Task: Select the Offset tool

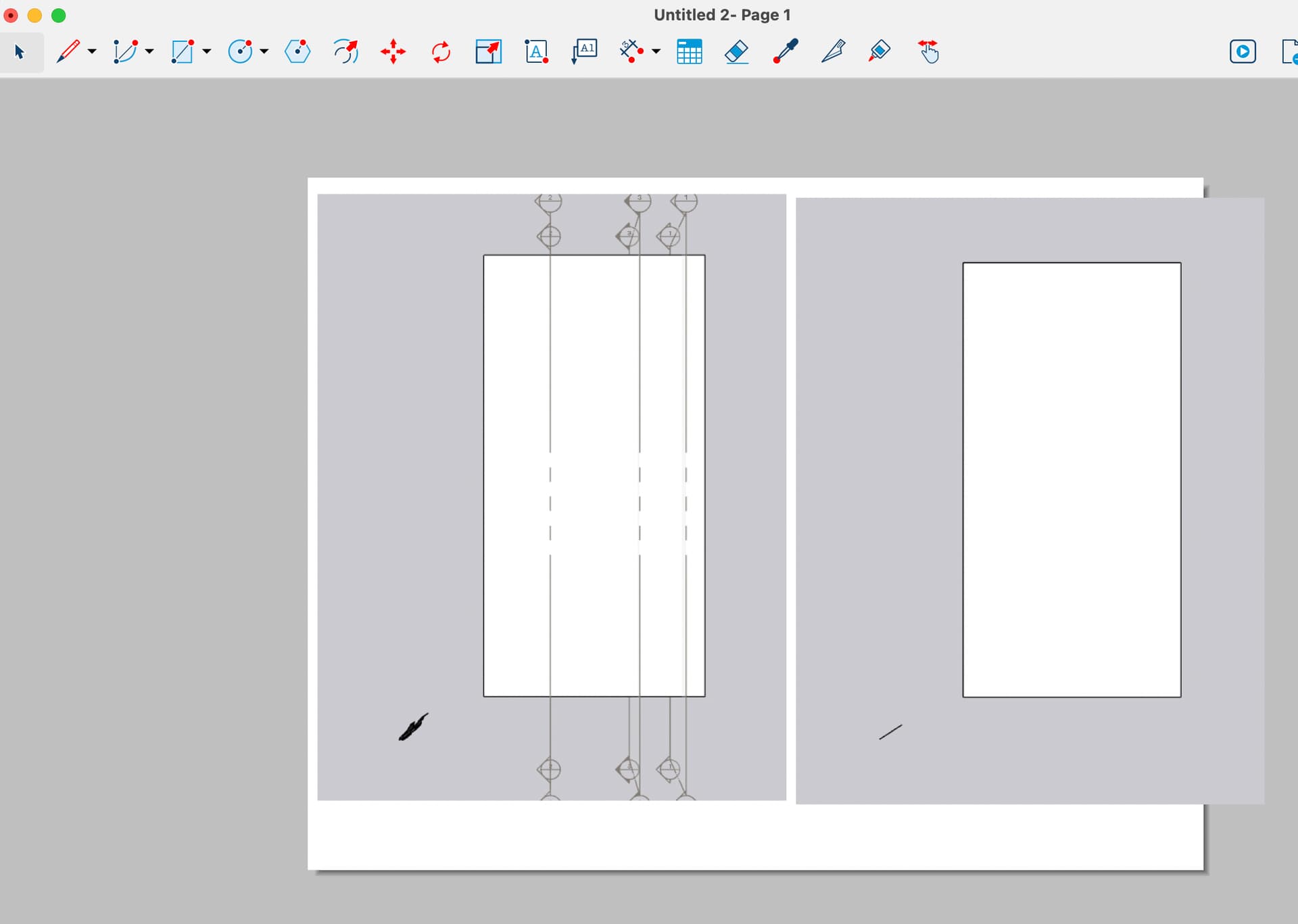Action: [345, 52]
